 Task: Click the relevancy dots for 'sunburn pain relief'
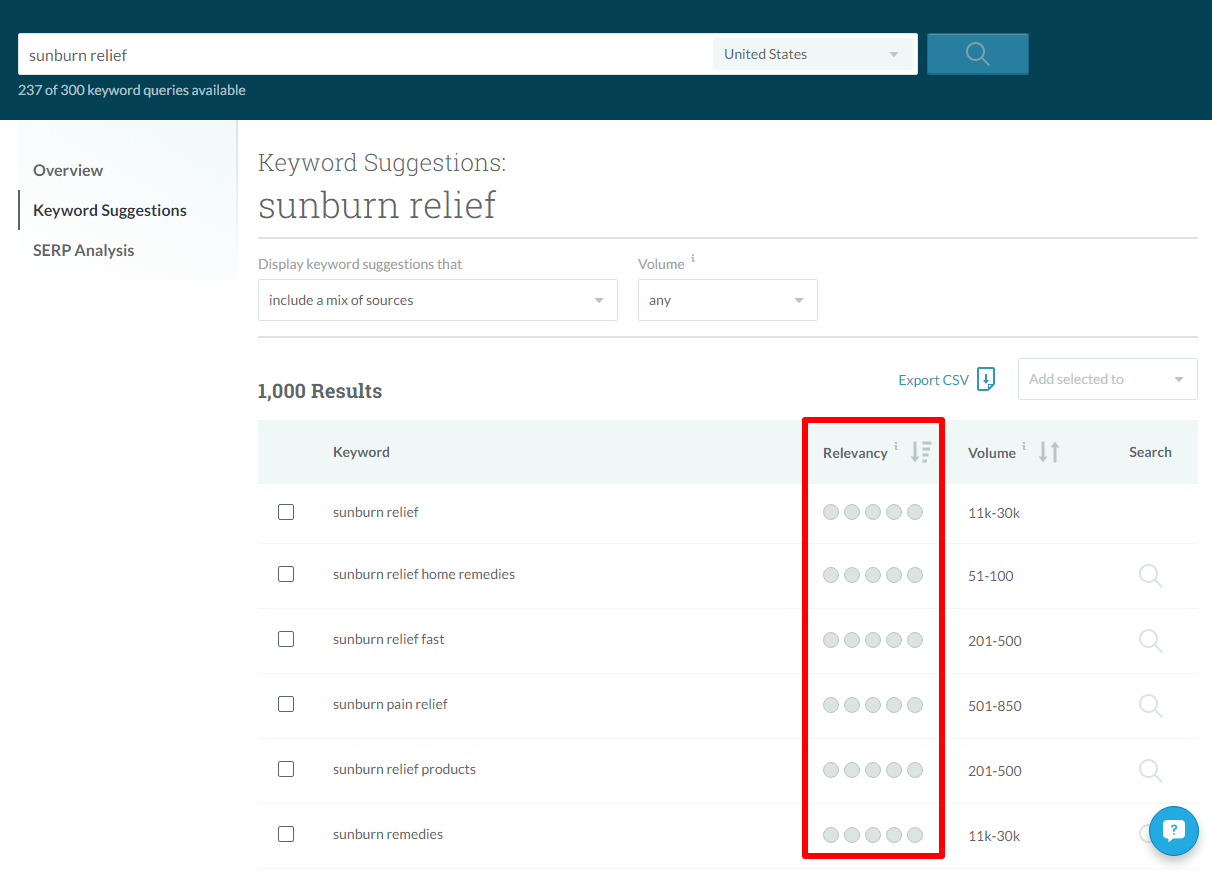(x=873, y=705)
